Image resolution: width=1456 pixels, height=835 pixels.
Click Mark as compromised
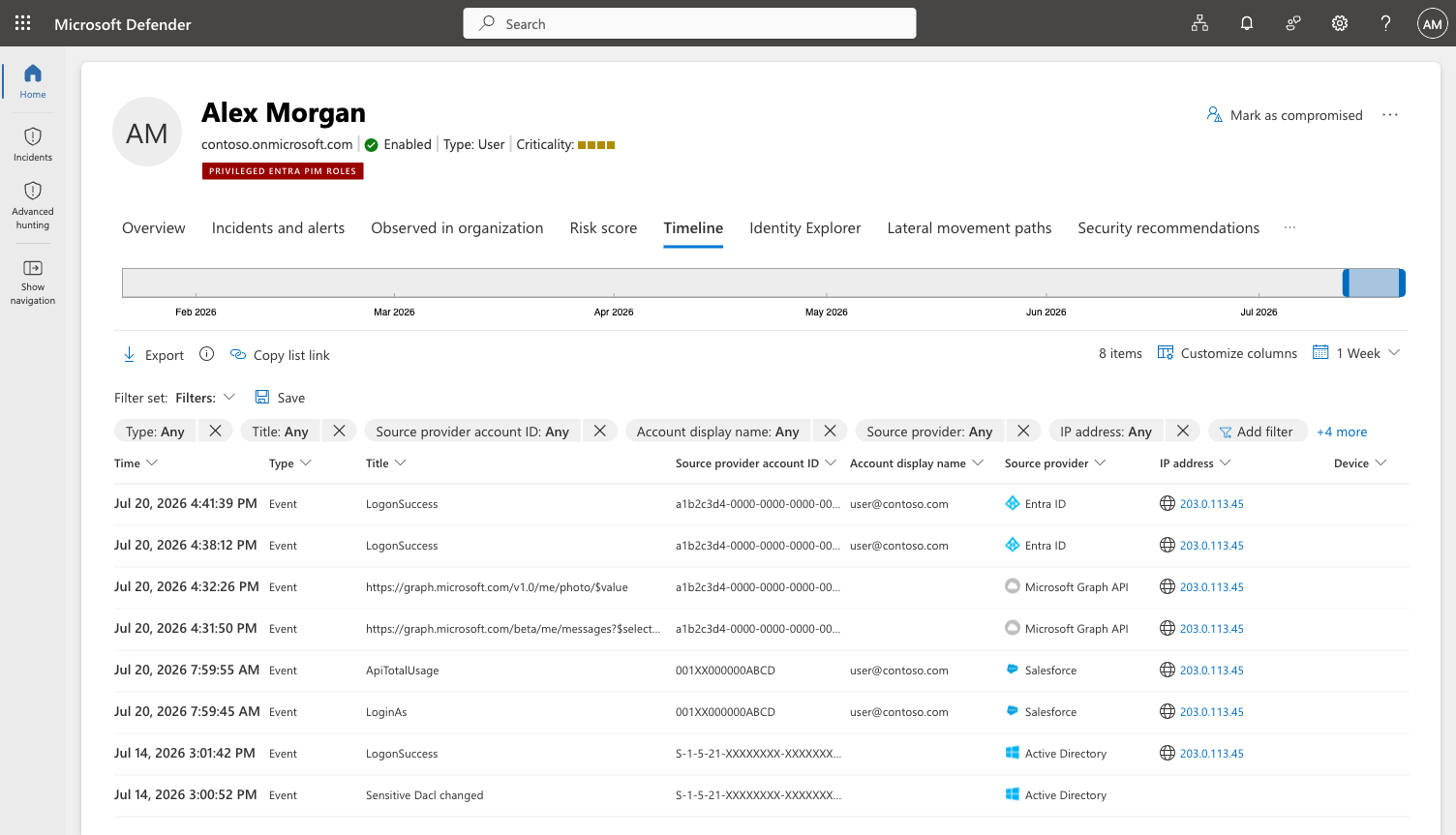[x=1285, y=115]
